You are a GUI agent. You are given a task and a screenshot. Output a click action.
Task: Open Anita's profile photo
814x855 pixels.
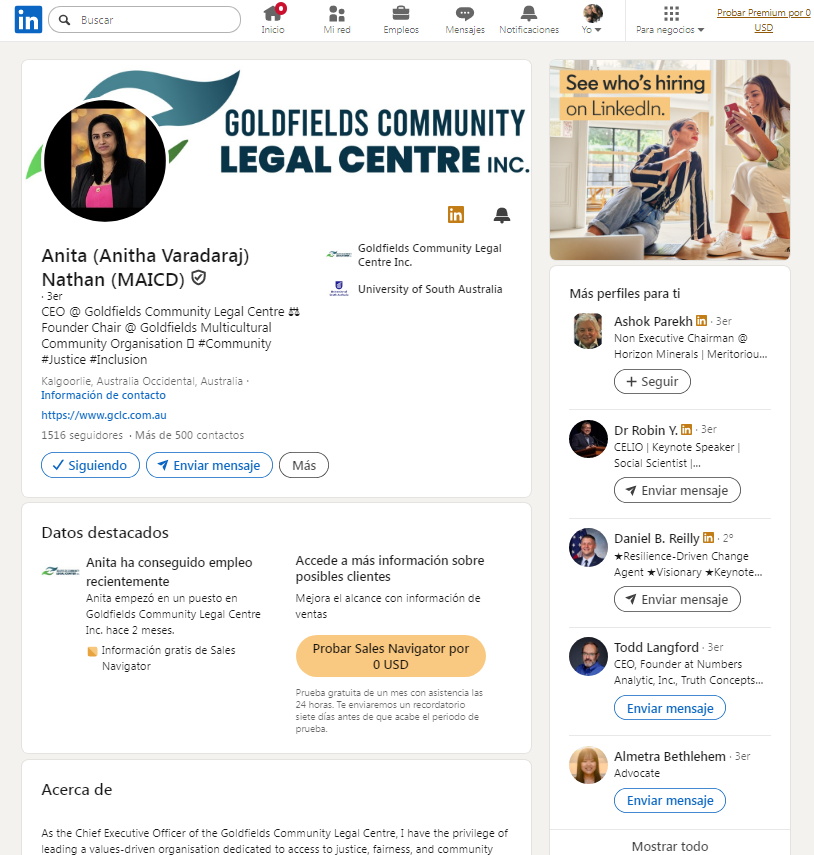(x=105, y=161)
